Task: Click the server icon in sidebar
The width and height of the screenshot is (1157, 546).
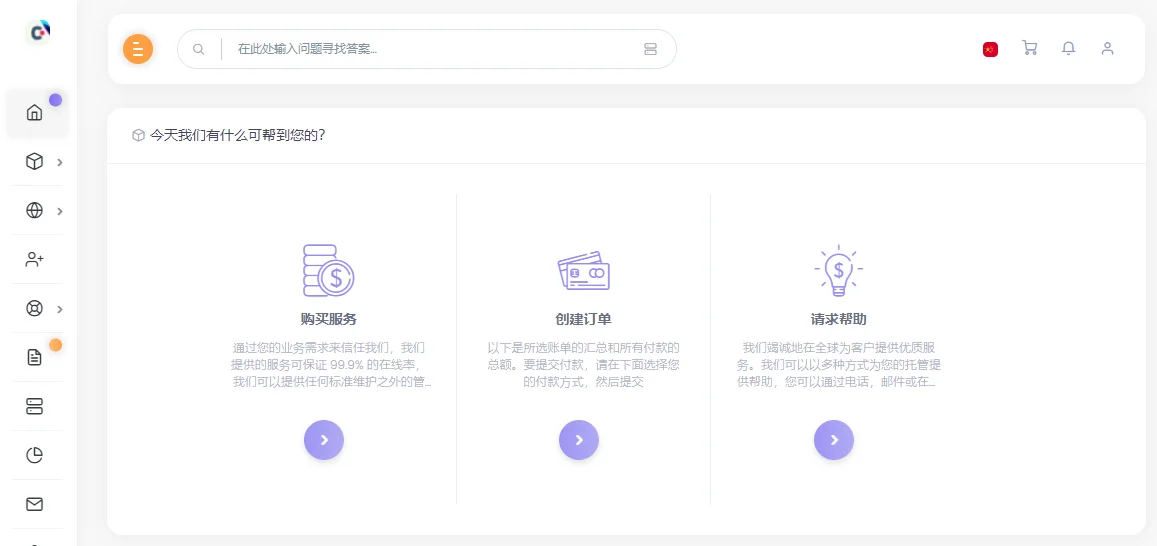Action: [x=35, y=406]
